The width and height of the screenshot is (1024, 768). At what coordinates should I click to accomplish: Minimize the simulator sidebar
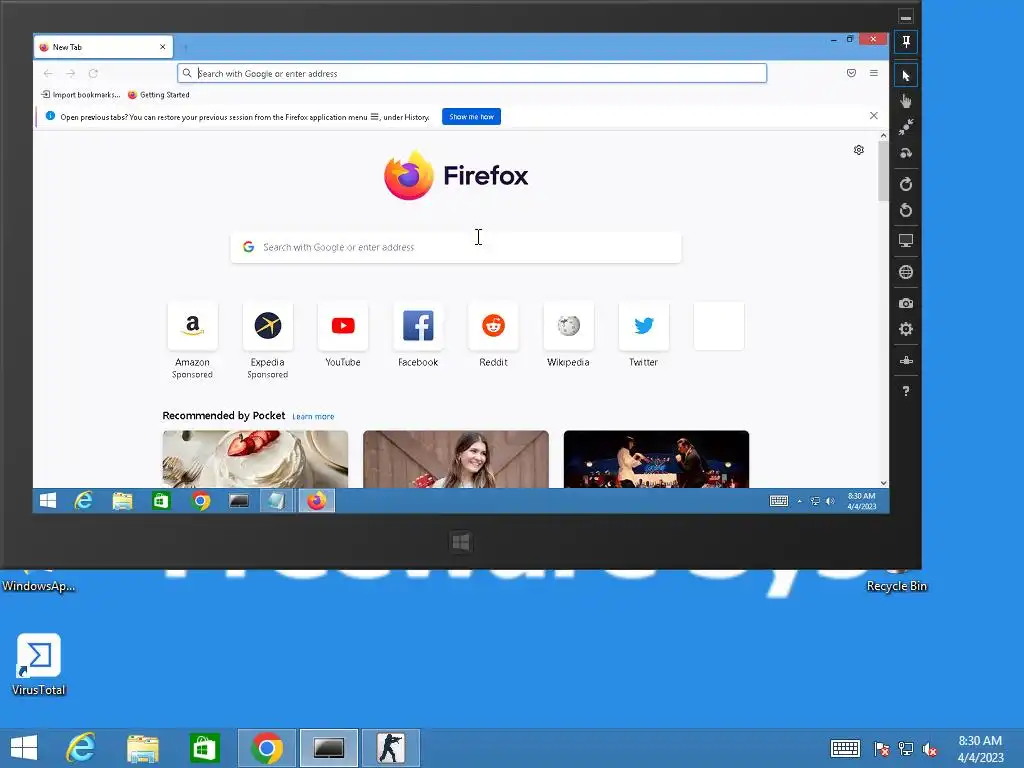click(x=906, y=16)
